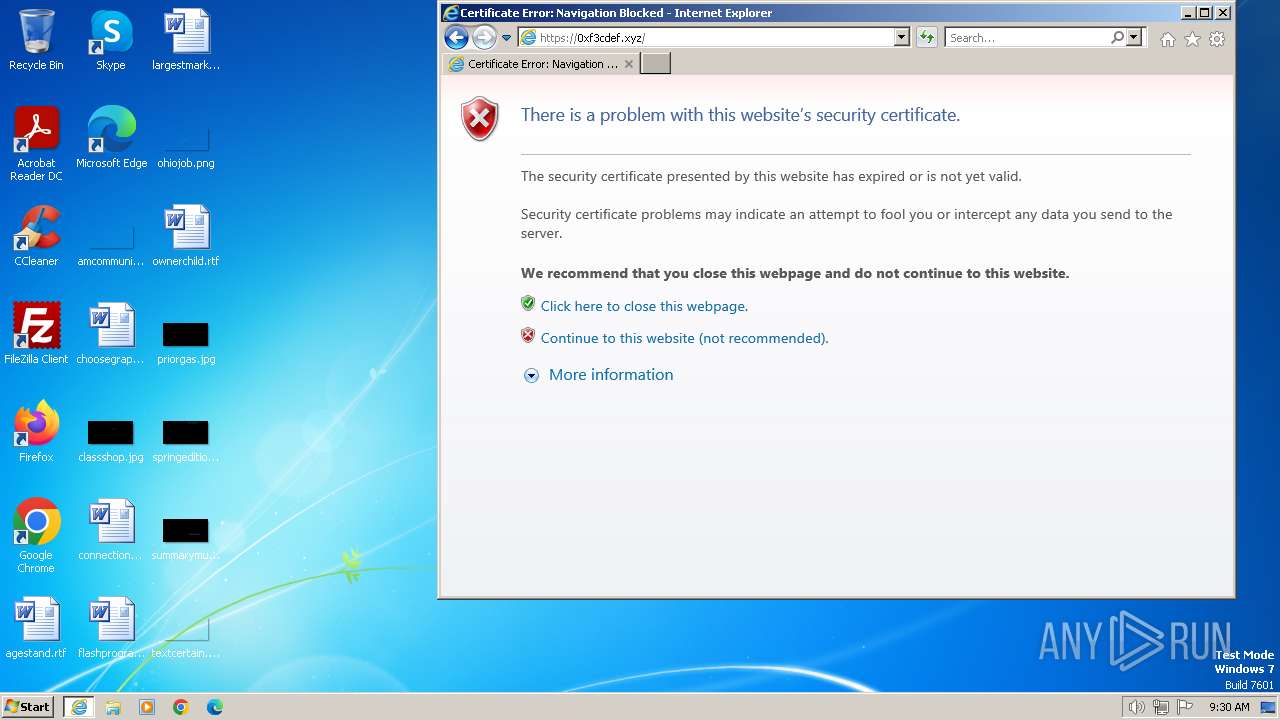This screenshot has width=1280, height=720.
Task: Open the FileZilla Client shortcut
Action: click(36, 334)
